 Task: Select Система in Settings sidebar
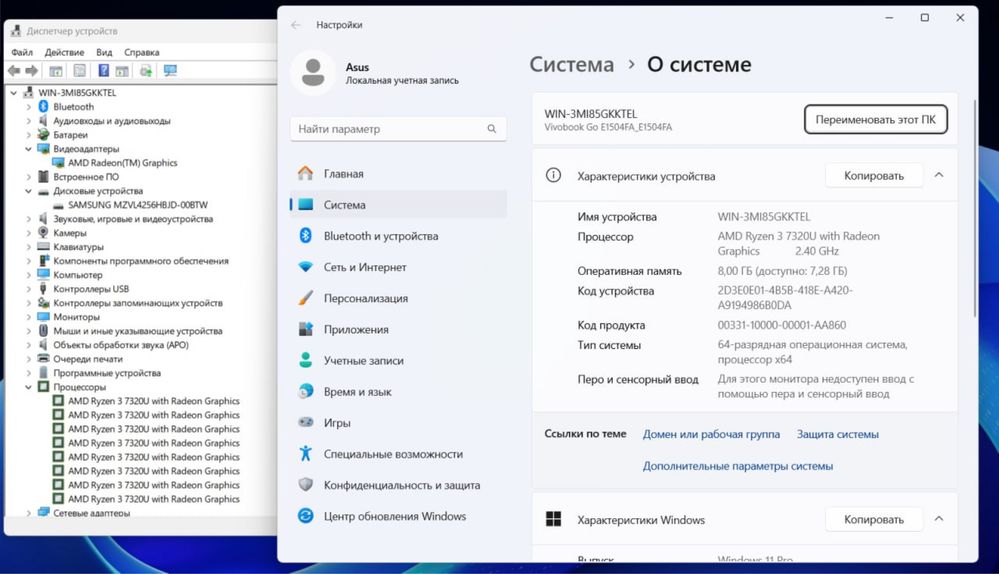pos(398,204)
